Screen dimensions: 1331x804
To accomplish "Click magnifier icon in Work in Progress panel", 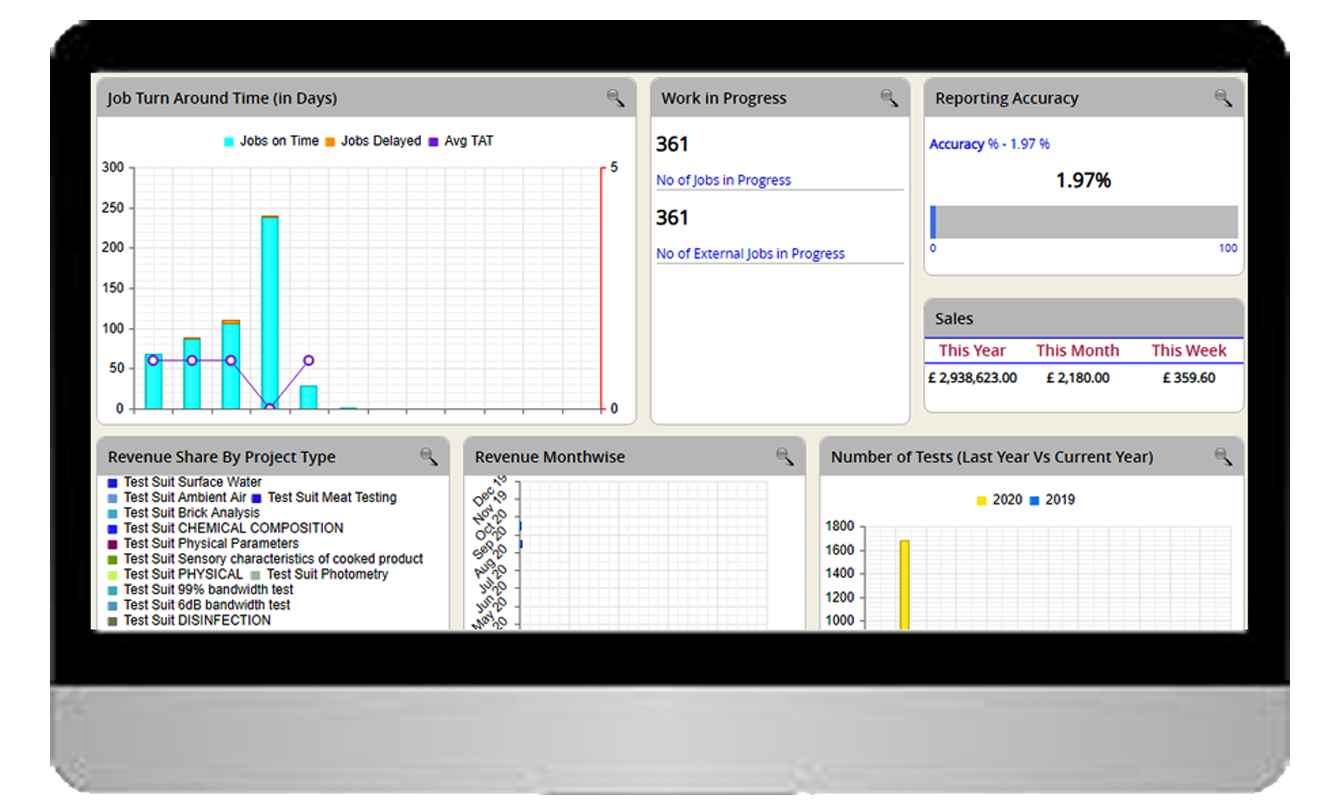I will [x=889, y=98].
